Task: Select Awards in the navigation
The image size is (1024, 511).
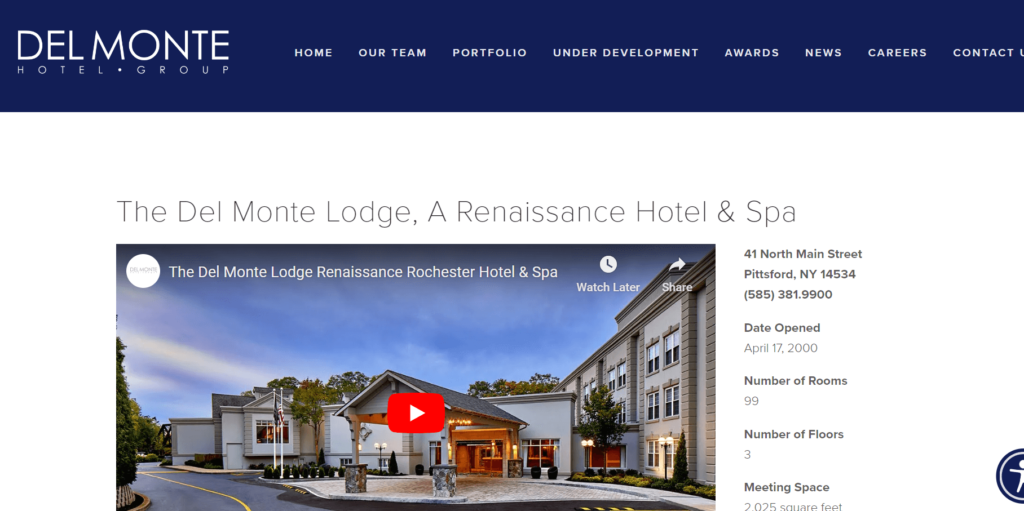Action: pyautogui.click(x=752, y=53)
